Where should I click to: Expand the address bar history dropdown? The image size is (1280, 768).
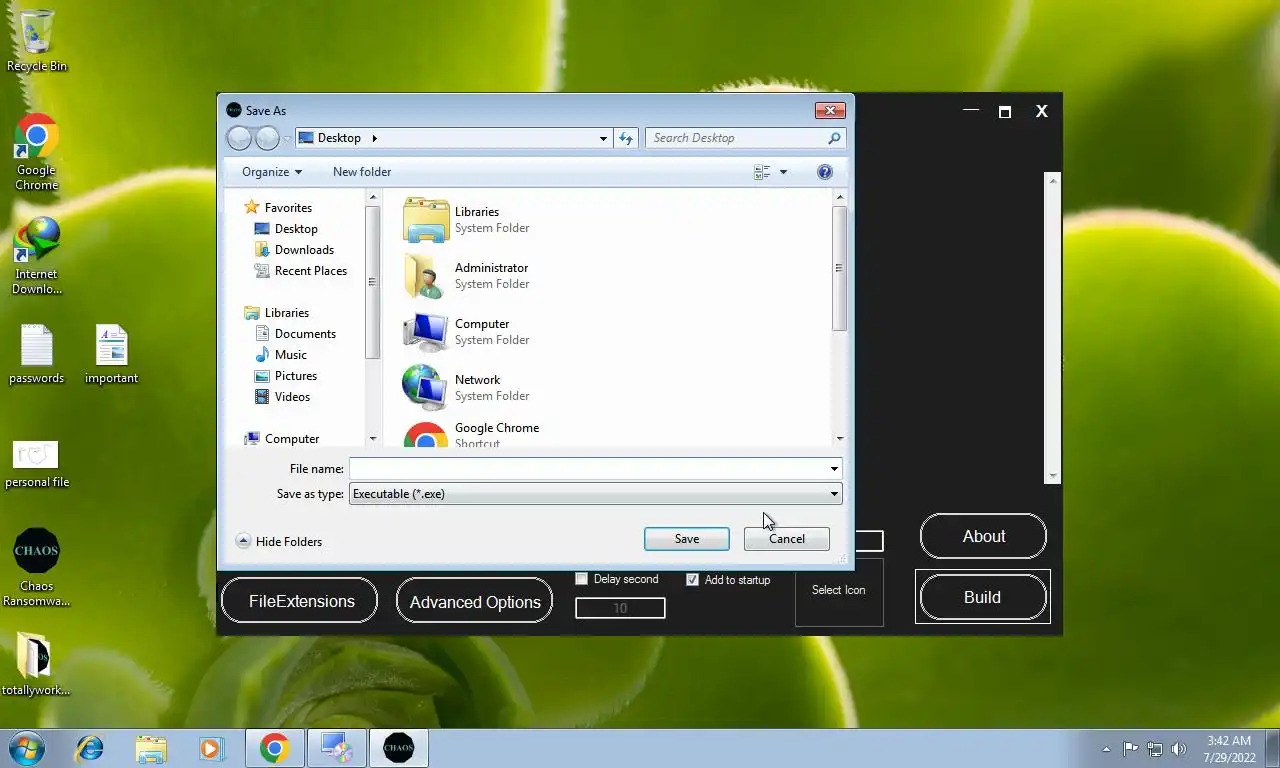pos(603,138)
